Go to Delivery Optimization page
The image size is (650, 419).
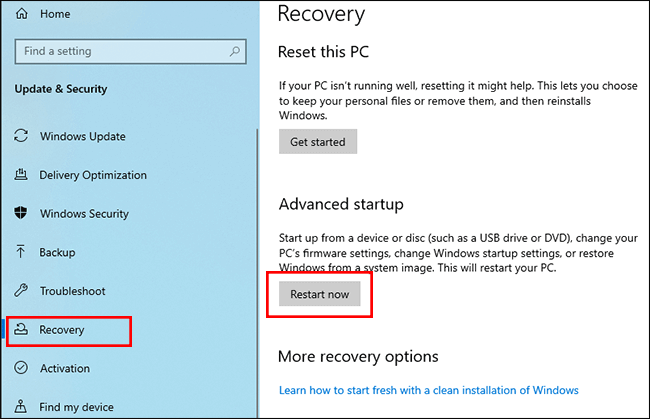click(93, 175)
